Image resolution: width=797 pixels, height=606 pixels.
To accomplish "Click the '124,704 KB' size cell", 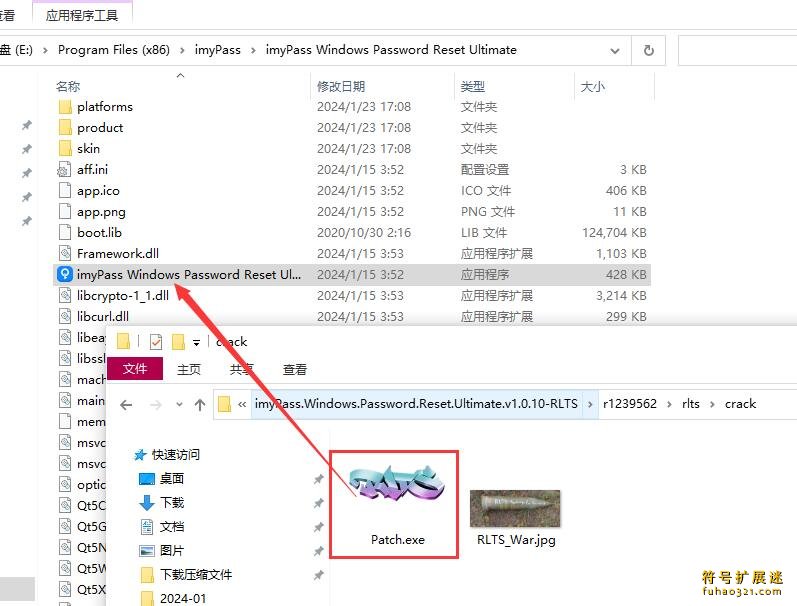I will tap(614, 233).
